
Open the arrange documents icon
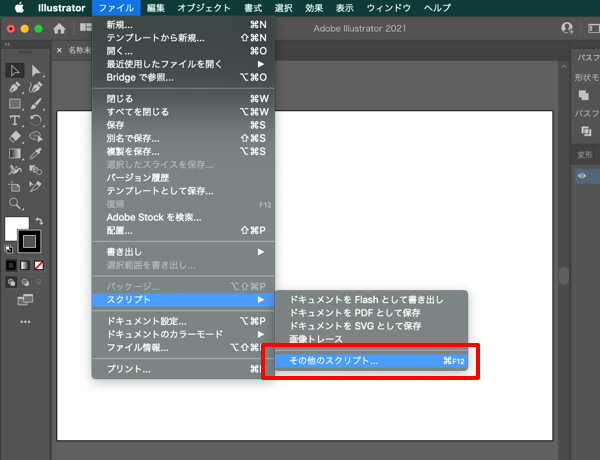click(x=86, y=27)
